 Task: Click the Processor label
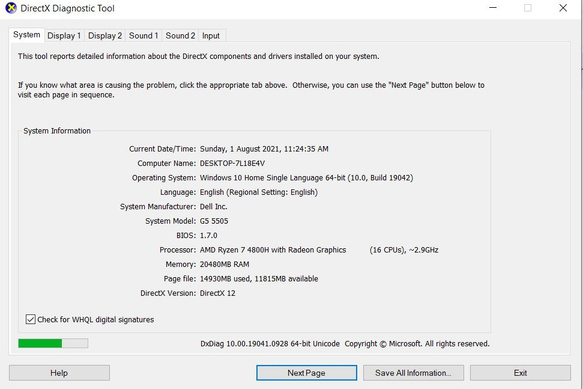click(x=178, y=250)
